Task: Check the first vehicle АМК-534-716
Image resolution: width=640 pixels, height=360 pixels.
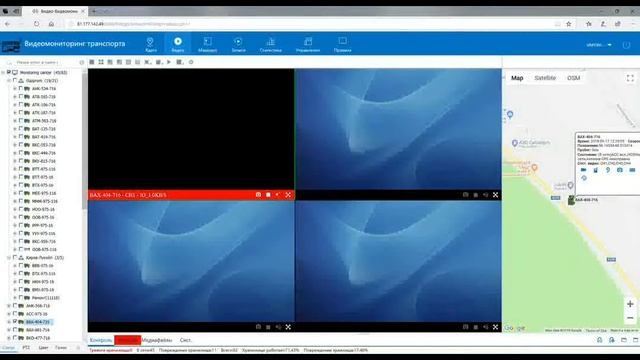Action: (x=21, y=89)
